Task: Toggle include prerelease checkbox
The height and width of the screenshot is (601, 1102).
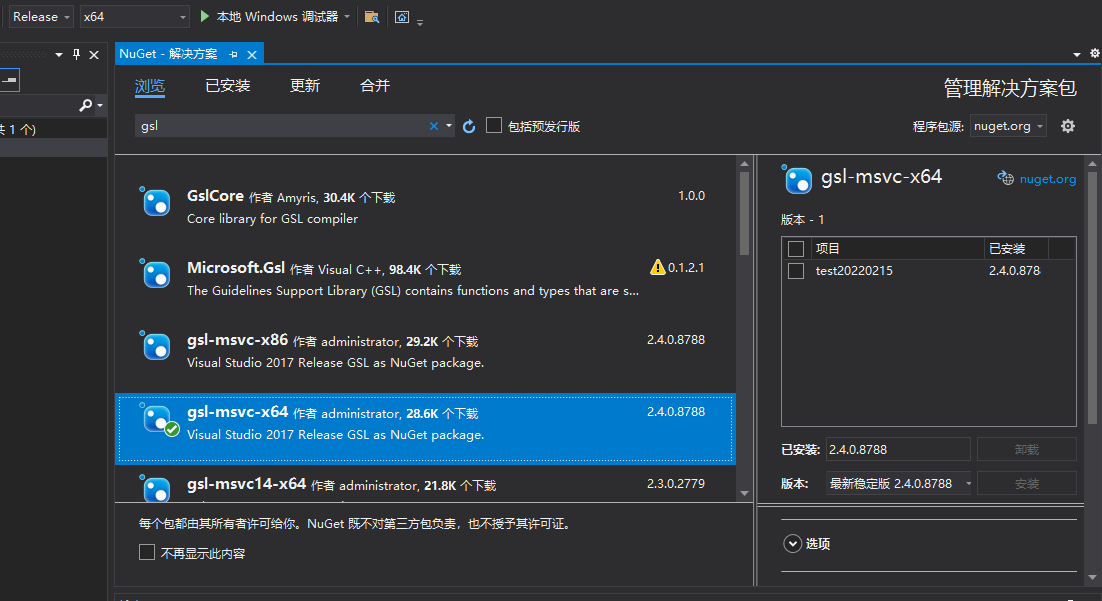Action: (x=494, y=125)
